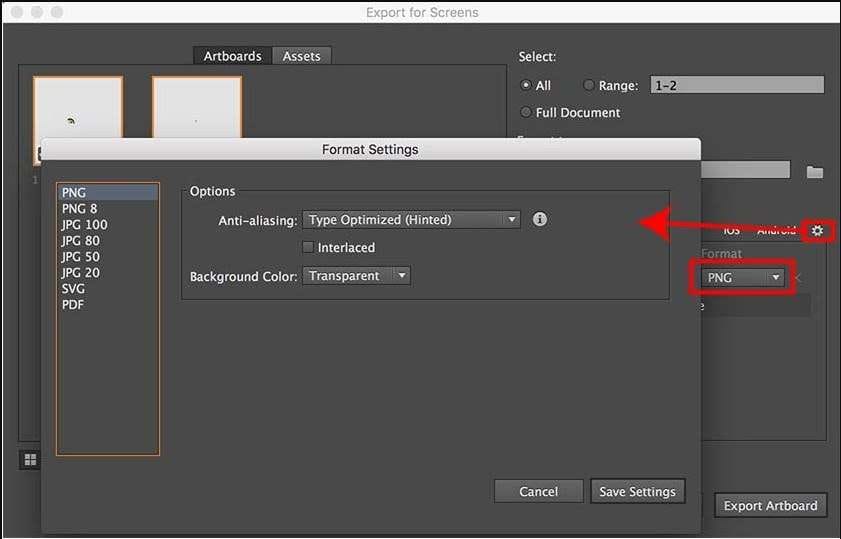841x539 pixels.
Task: Select the All artboards radio button
Action: (526, 86)
